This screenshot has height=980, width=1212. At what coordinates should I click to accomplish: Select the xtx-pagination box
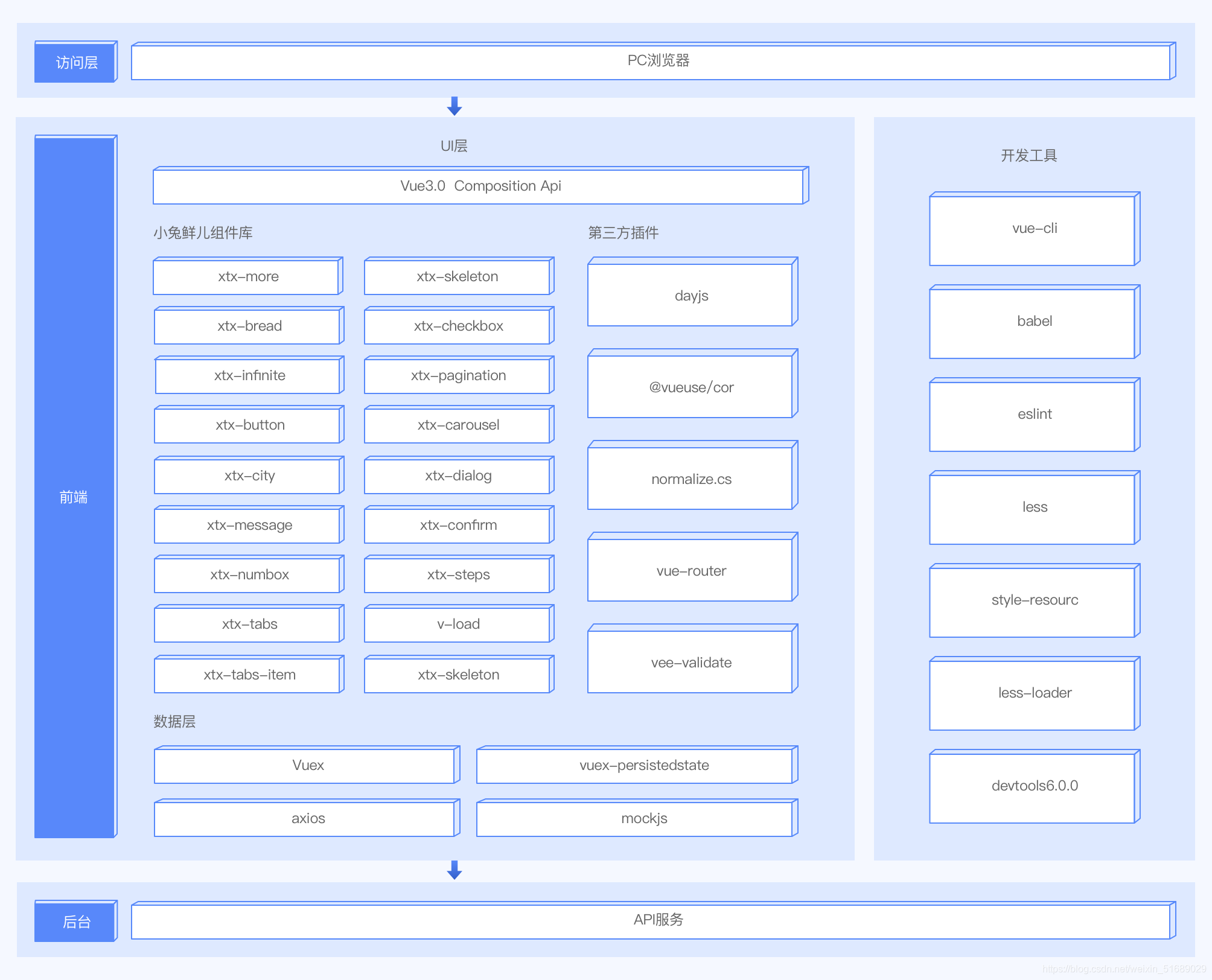coord(459,375)
